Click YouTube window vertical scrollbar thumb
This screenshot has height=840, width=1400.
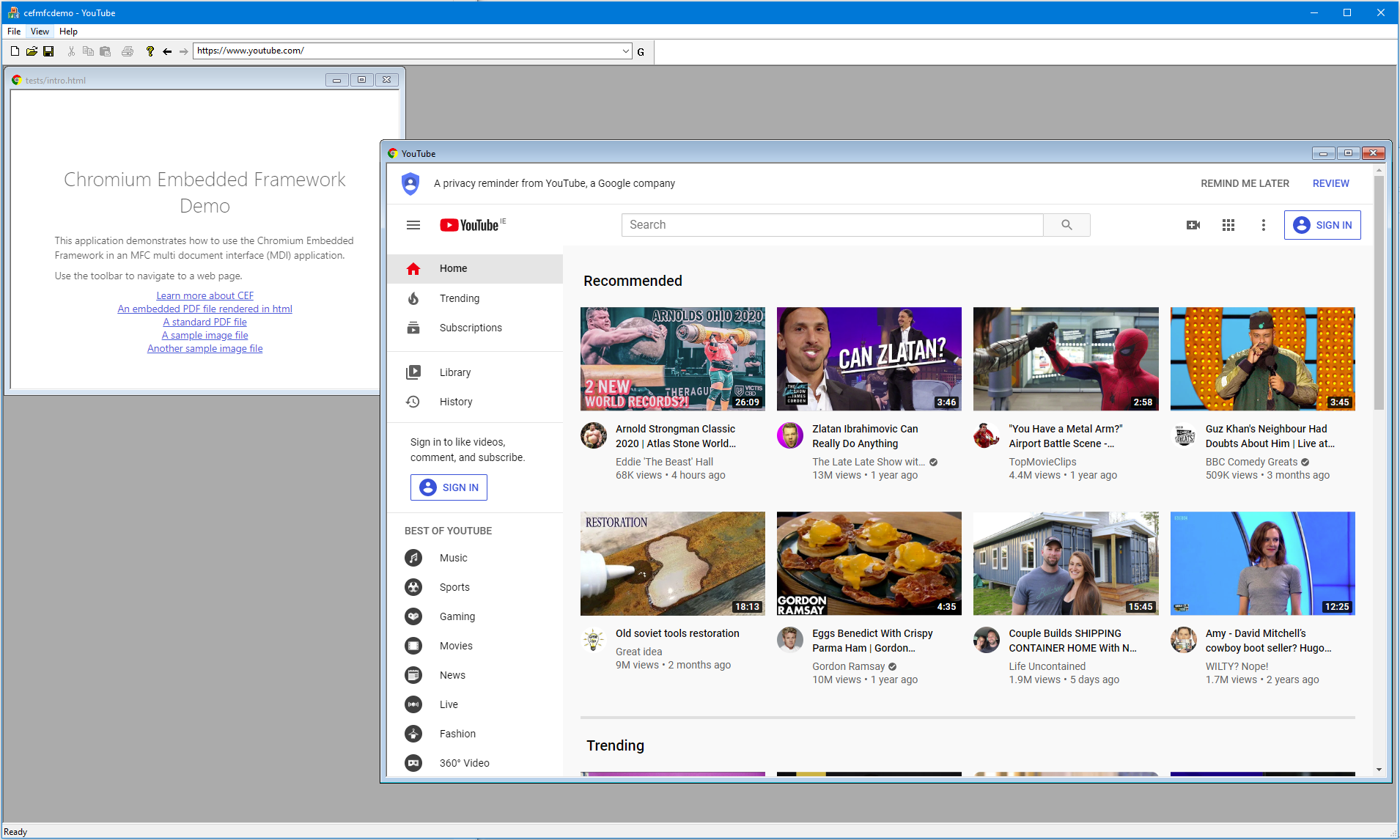[x=1379, y=292]
